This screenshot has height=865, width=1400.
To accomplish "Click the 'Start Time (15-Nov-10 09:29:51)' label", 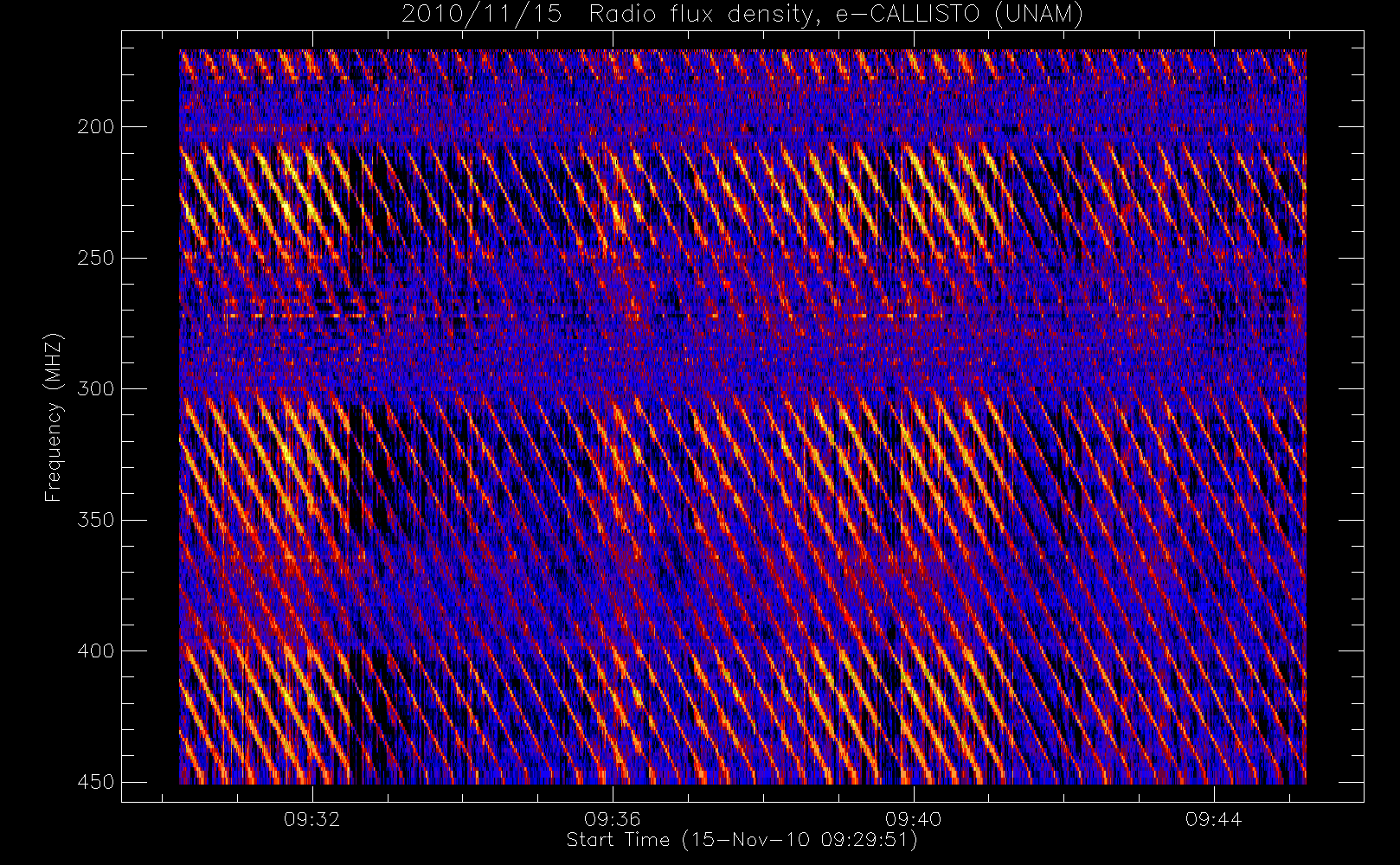I will (742, 840).
